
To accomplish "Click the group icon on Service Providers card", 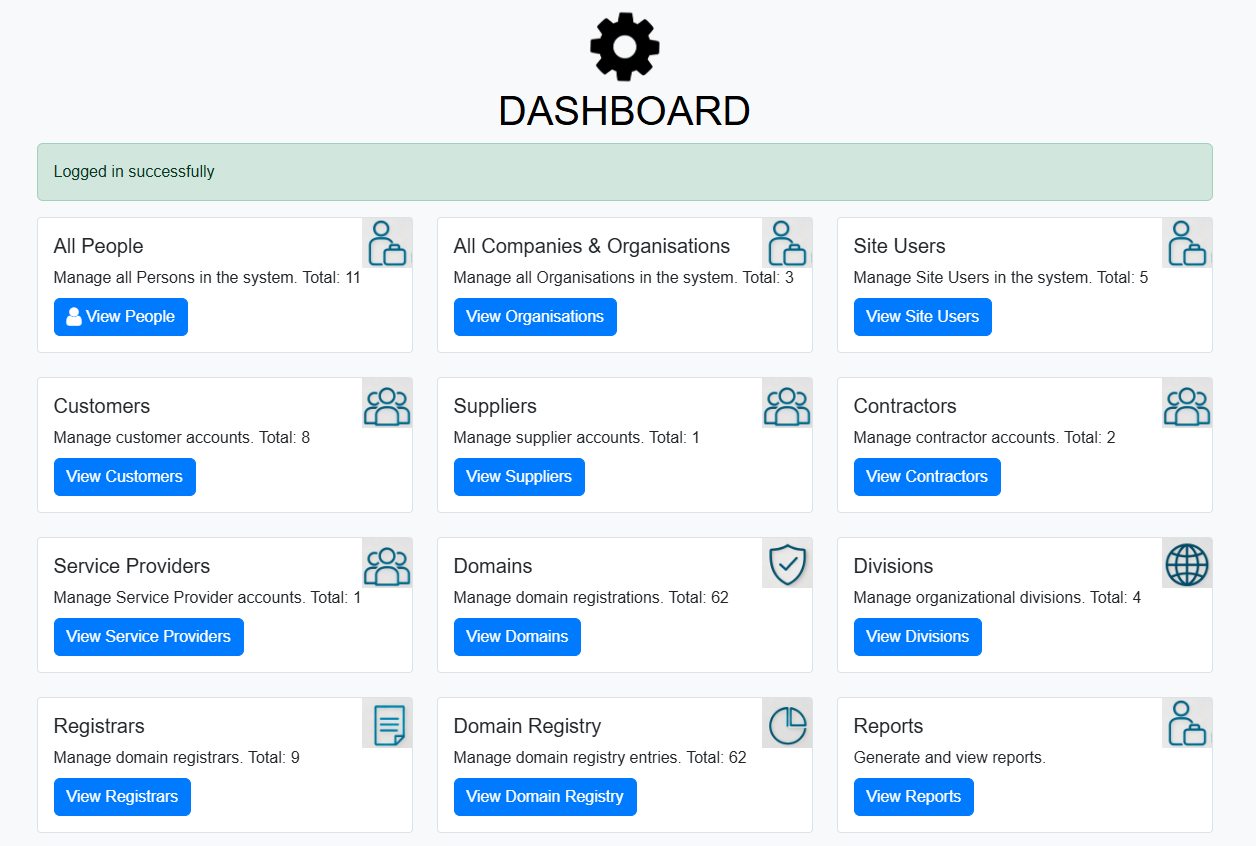I will tap(387, 563).
